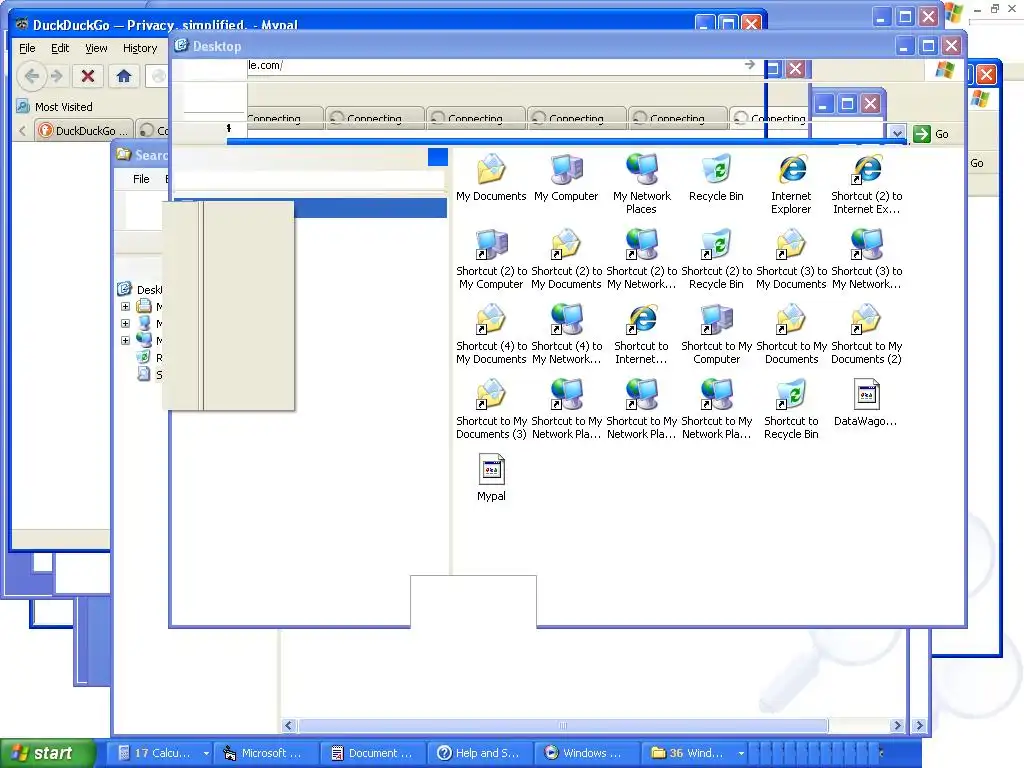Open the Edit menu in Mypal
The height and width of the screenshot is (768, 1024).
click(60, 48)
